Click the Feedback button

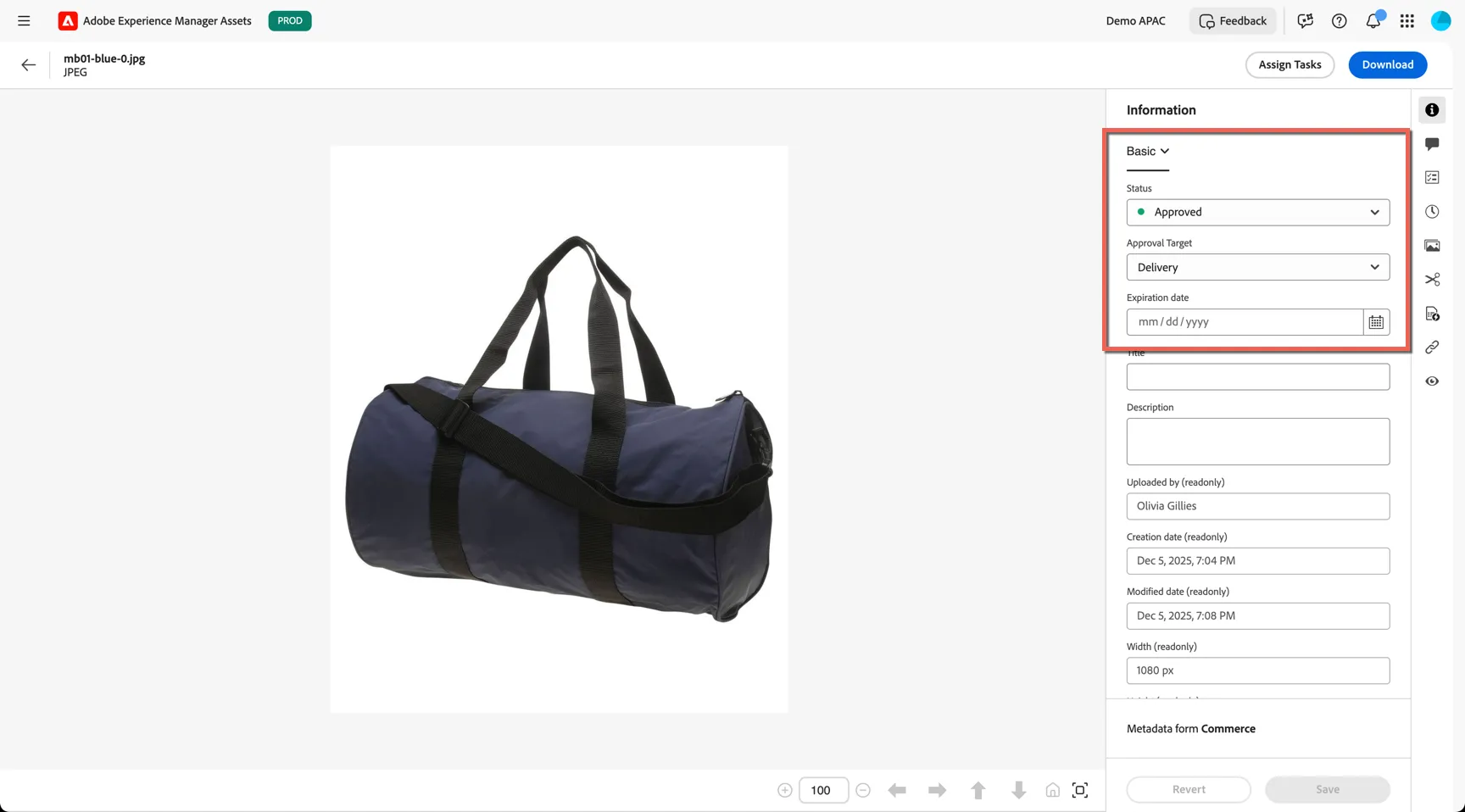(1233, 20)
